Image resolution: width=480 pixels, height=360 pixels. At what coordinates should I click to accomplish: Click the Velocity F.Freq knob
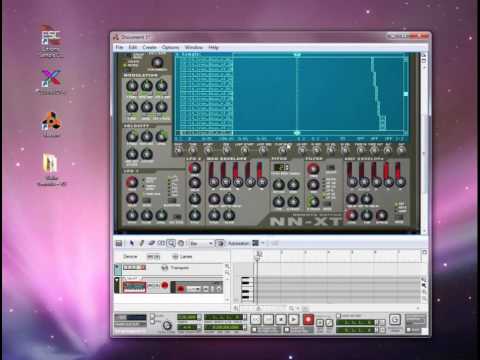(132, 136)
